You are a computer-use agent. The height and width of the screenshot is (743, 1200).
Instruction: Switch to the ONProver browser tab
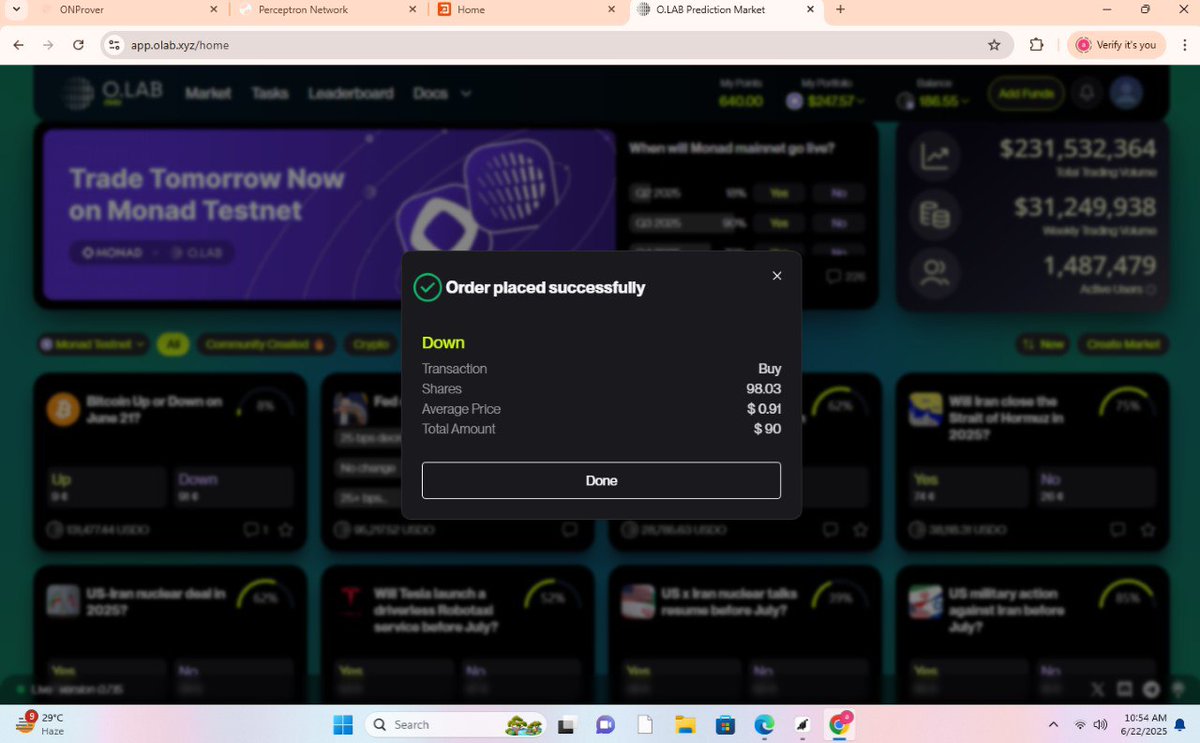click(x=125, y=10)
